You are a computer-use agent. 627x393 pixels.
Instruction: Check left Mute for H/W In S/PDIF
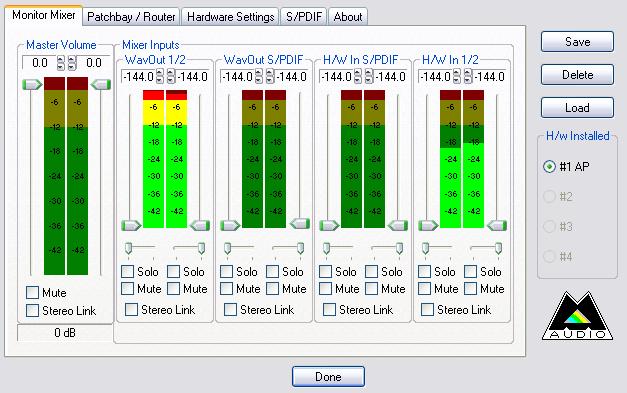[x=325, y=289]
